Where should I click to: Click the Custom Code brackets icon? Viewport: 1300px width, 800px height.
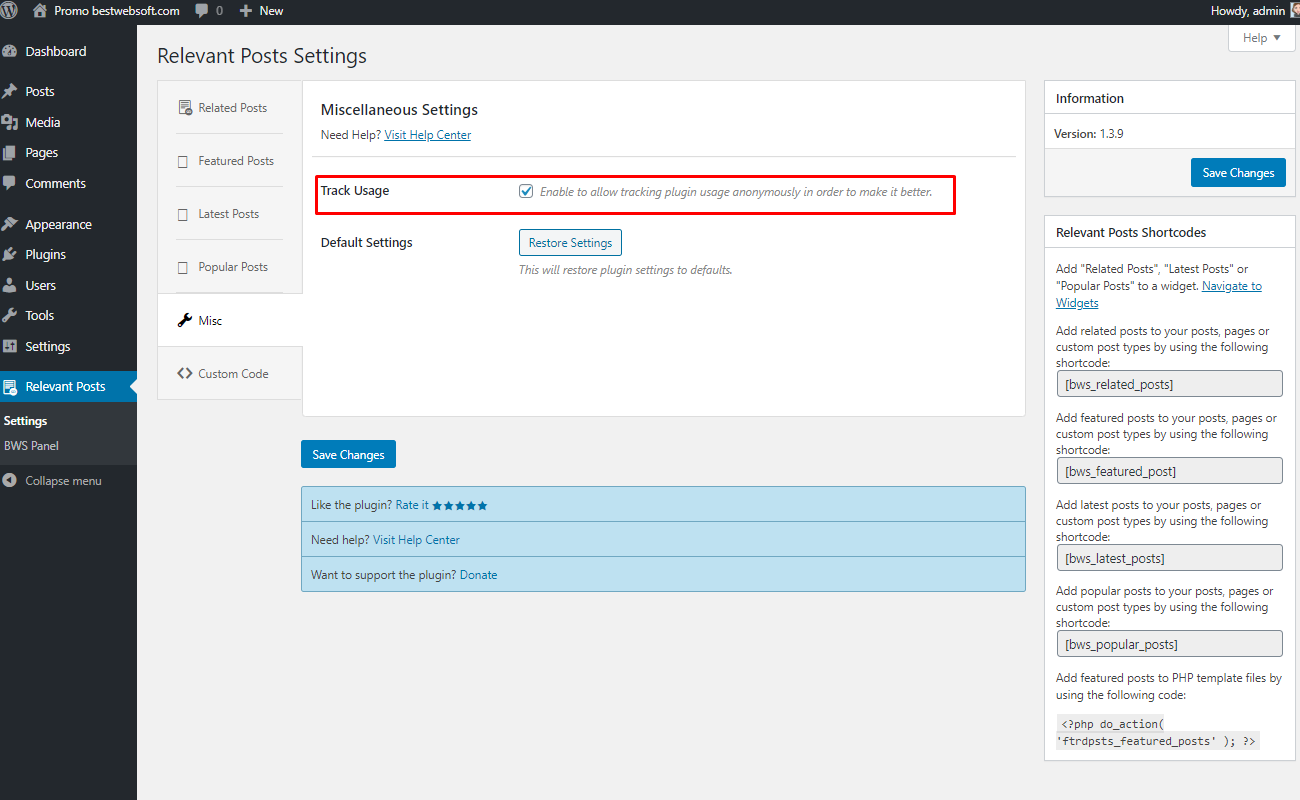(184, 374)
